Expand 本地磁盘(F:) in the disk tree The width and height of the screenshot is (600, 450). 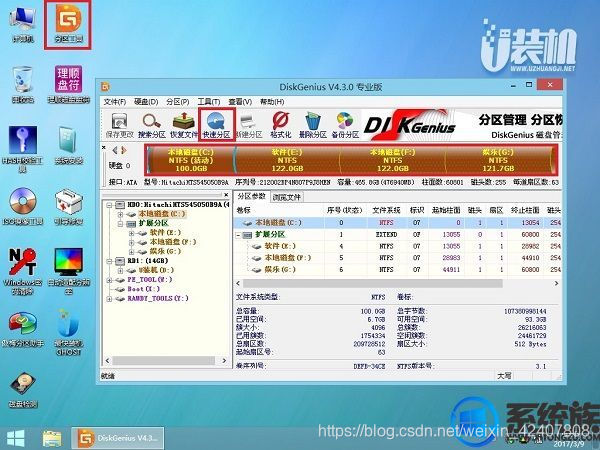[131, 242]
